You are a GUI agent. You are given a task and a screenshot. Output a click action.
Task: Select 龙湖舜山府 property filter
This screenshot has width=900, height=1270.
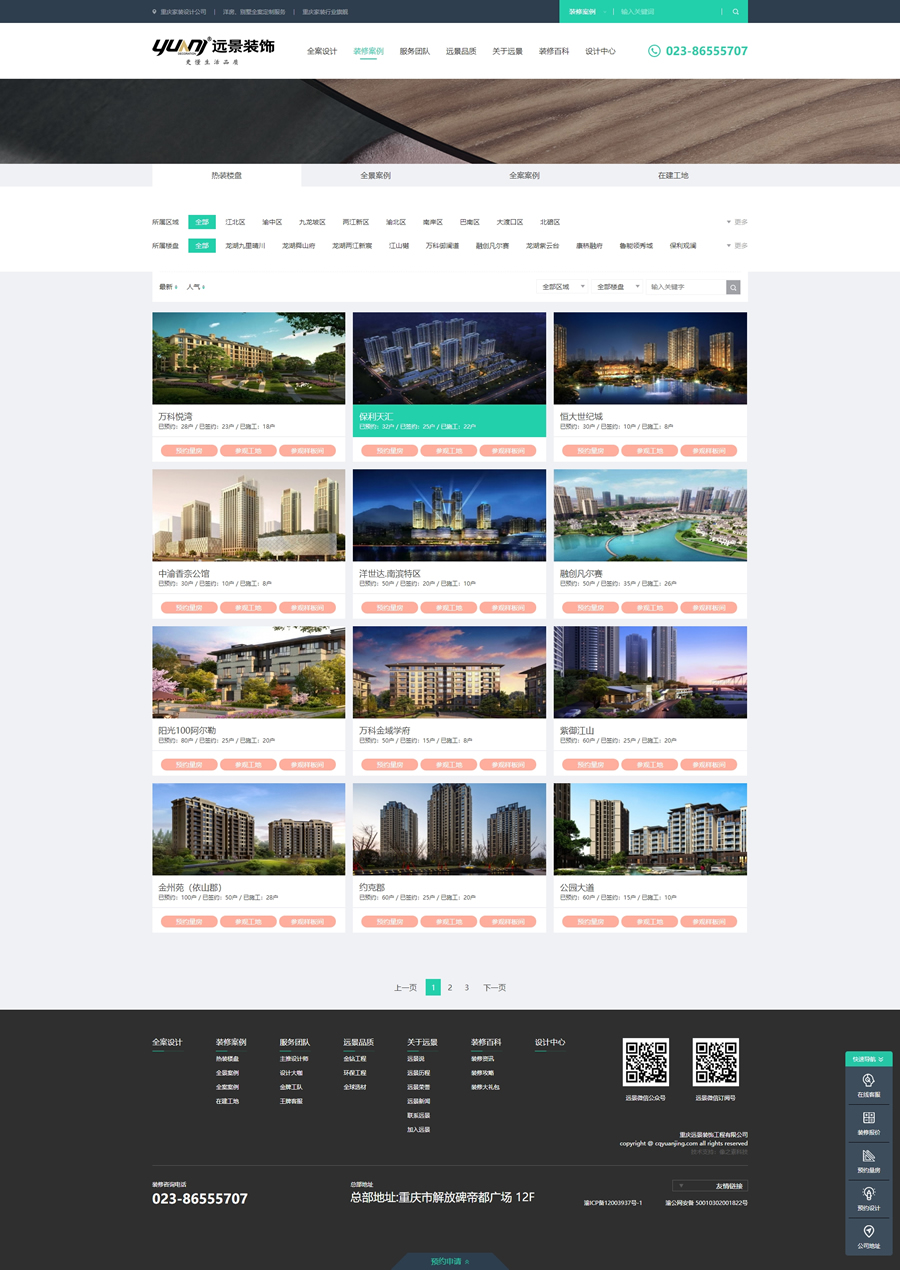(x=298, y=246)
